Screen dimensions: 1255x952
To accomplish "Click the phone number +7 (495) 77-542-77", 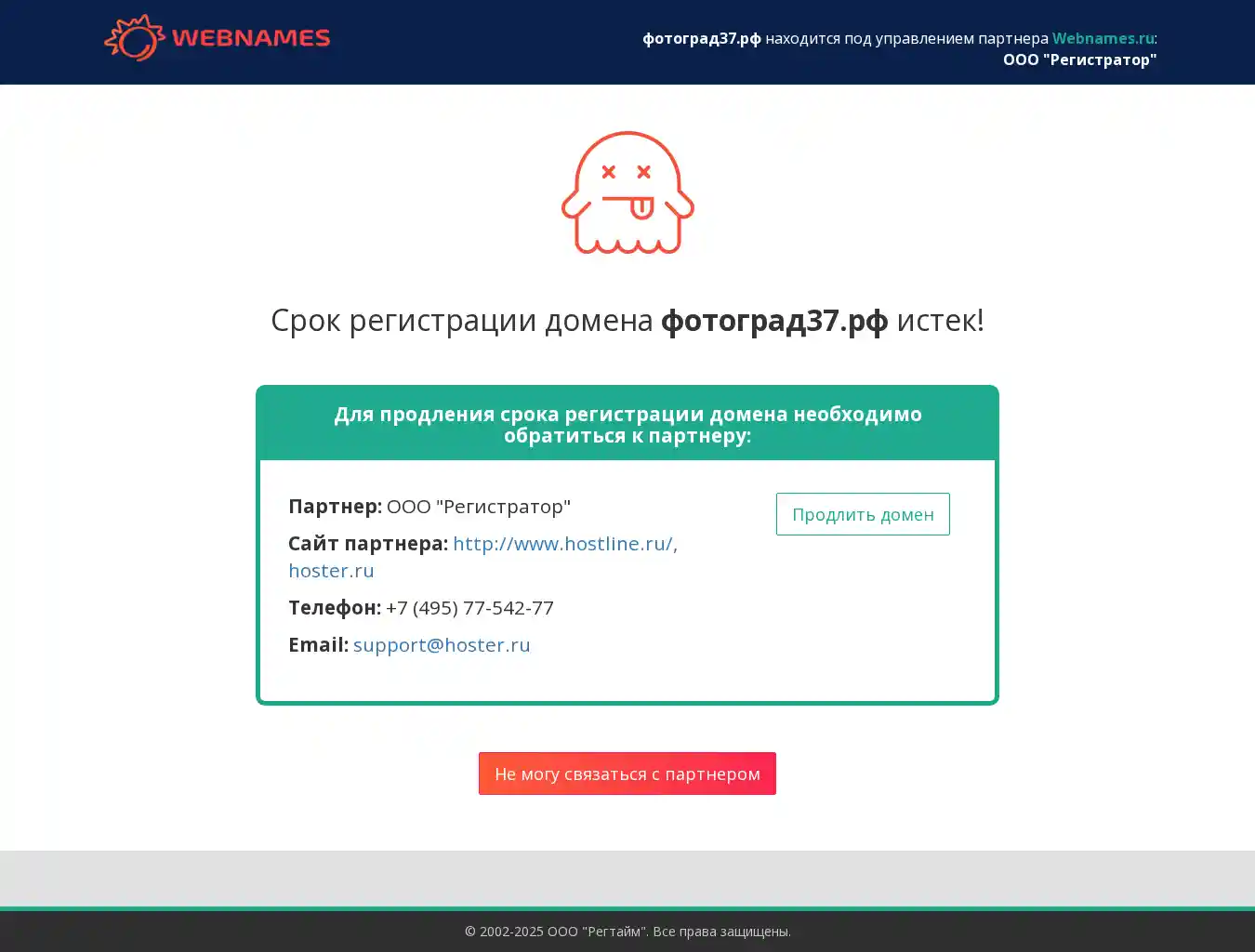I will (469, 607).
